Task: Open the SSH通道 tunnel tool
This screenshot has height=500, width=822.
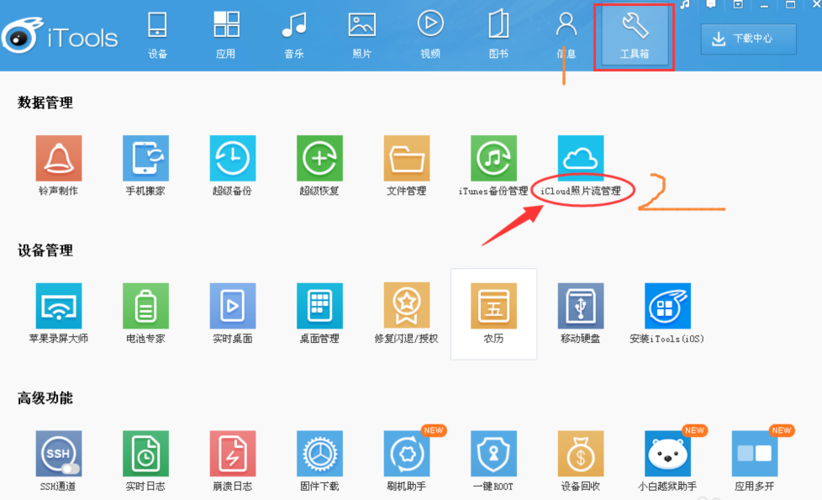Action: coord(58,454)
